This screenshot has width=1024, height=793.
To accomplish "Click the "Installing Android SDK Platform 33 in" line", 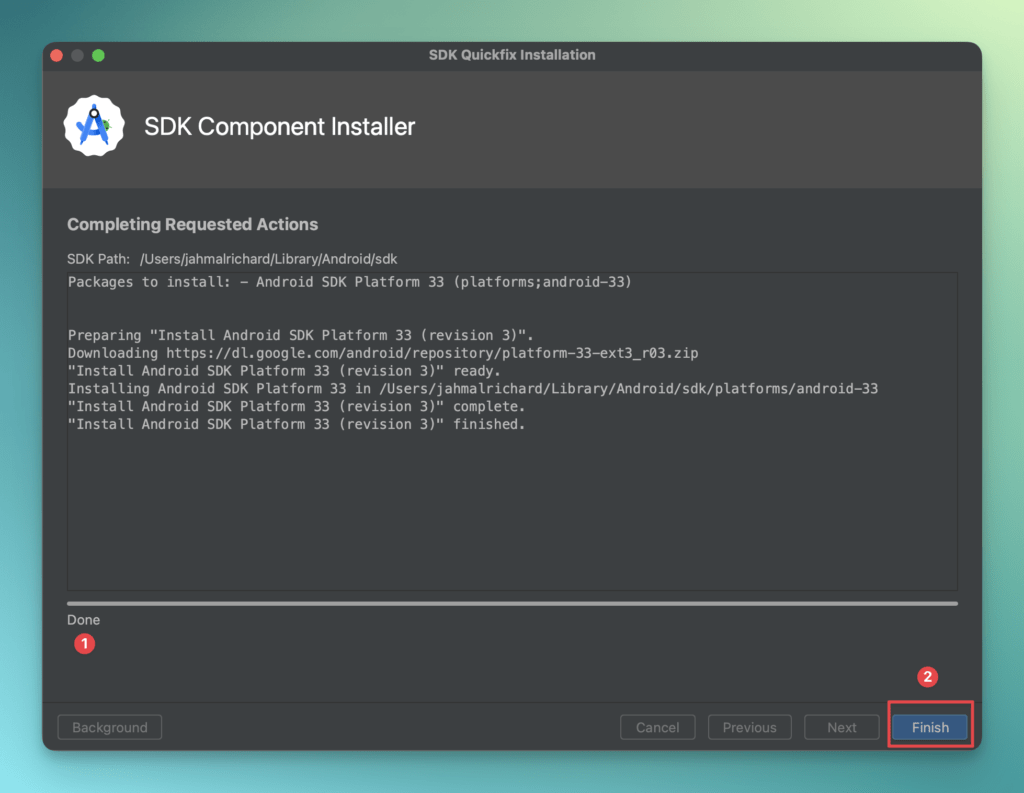I will [x=473, y=389].
